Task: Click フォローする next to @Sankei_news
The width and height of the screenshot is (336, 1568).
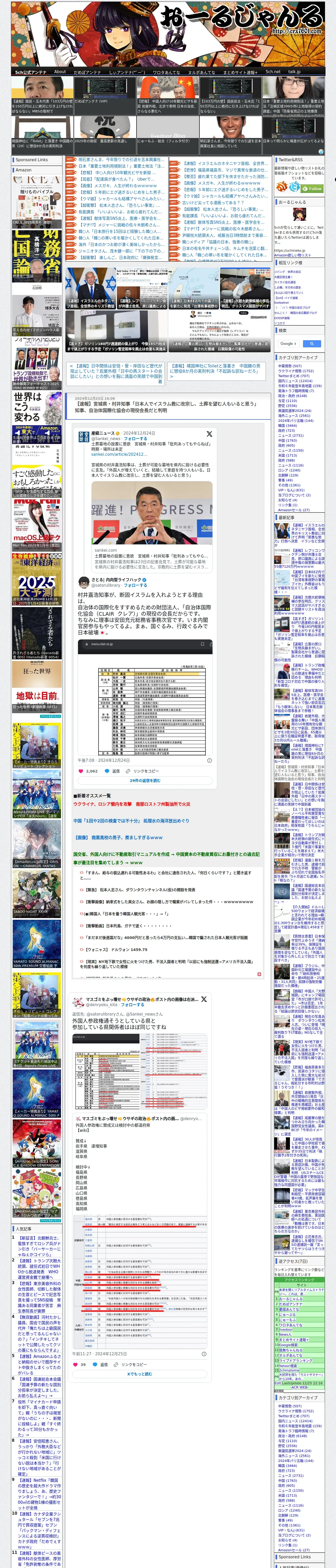Action: click(x=135, y=438)
